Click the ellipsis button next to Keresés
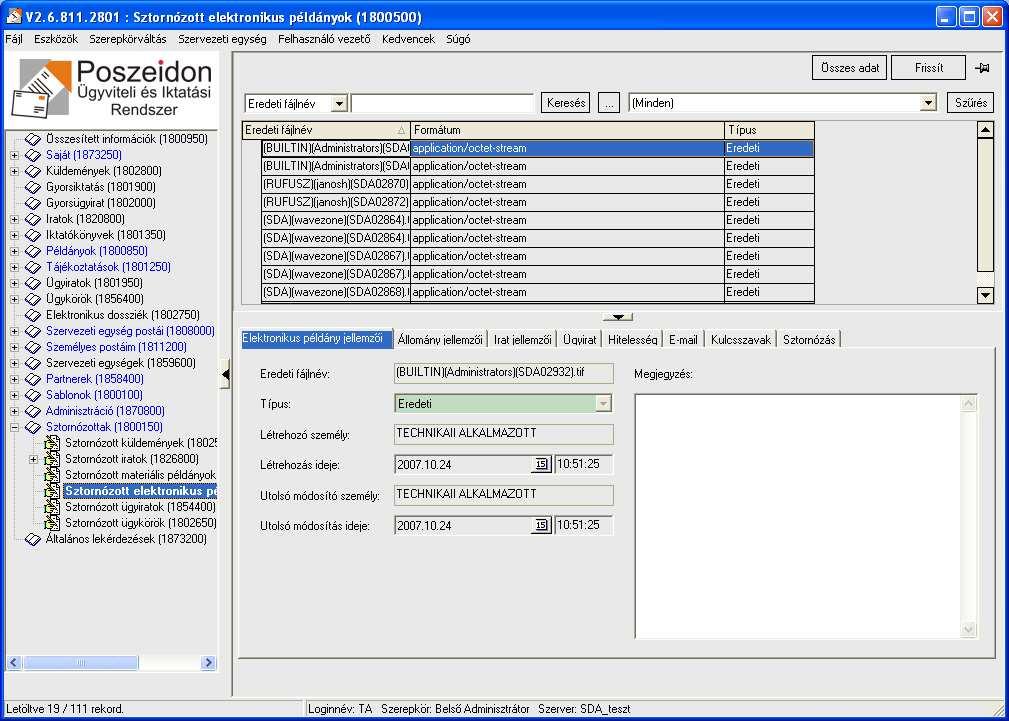Screen dimensions: 1009x721 (609, 102)
